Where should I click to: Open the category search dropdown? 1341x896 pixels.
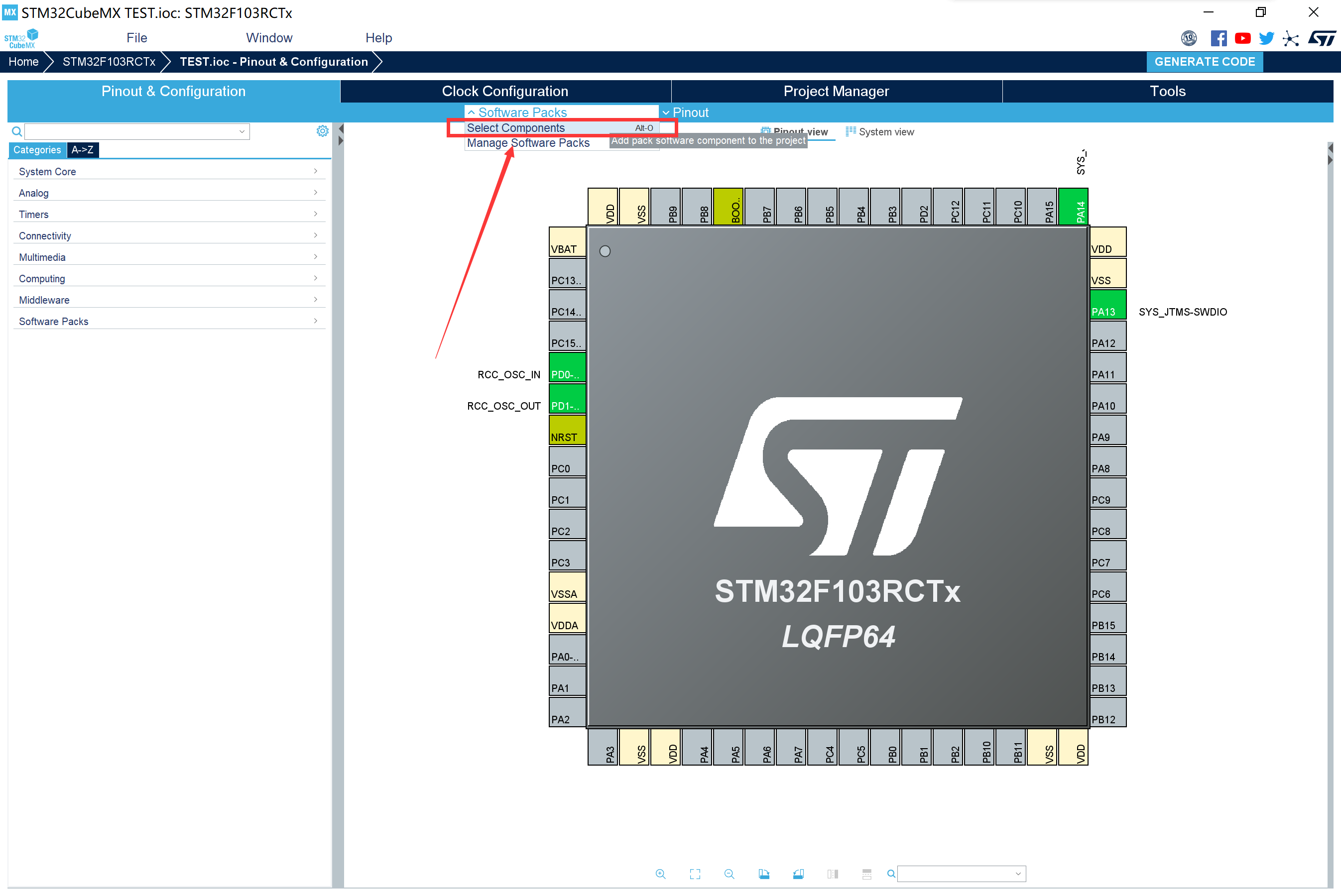[243, 131]
